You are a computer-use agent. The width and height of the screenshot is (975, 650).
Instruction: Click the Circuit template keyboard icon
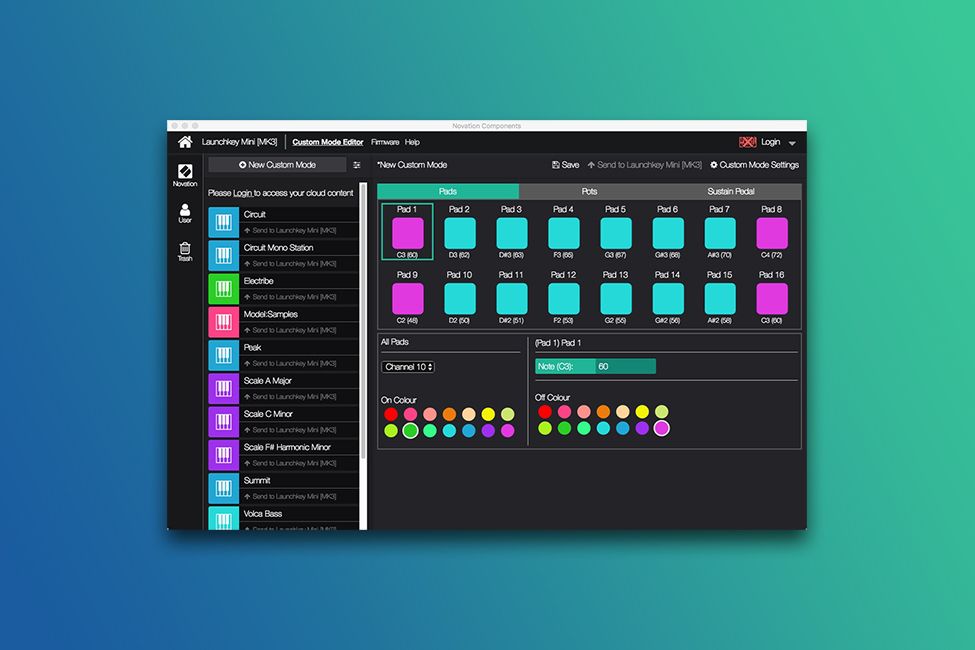pyautogui.click(x=223, y=222)
